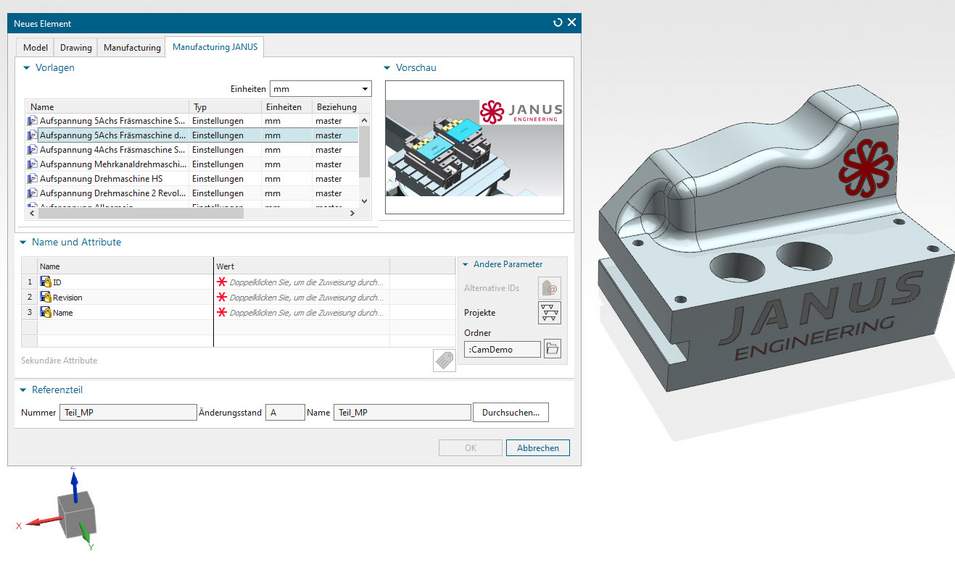This screenshot has height=564, width=955.
Task: Select template Aufspannung Drehmaschine HS
Action: (192, 179)
